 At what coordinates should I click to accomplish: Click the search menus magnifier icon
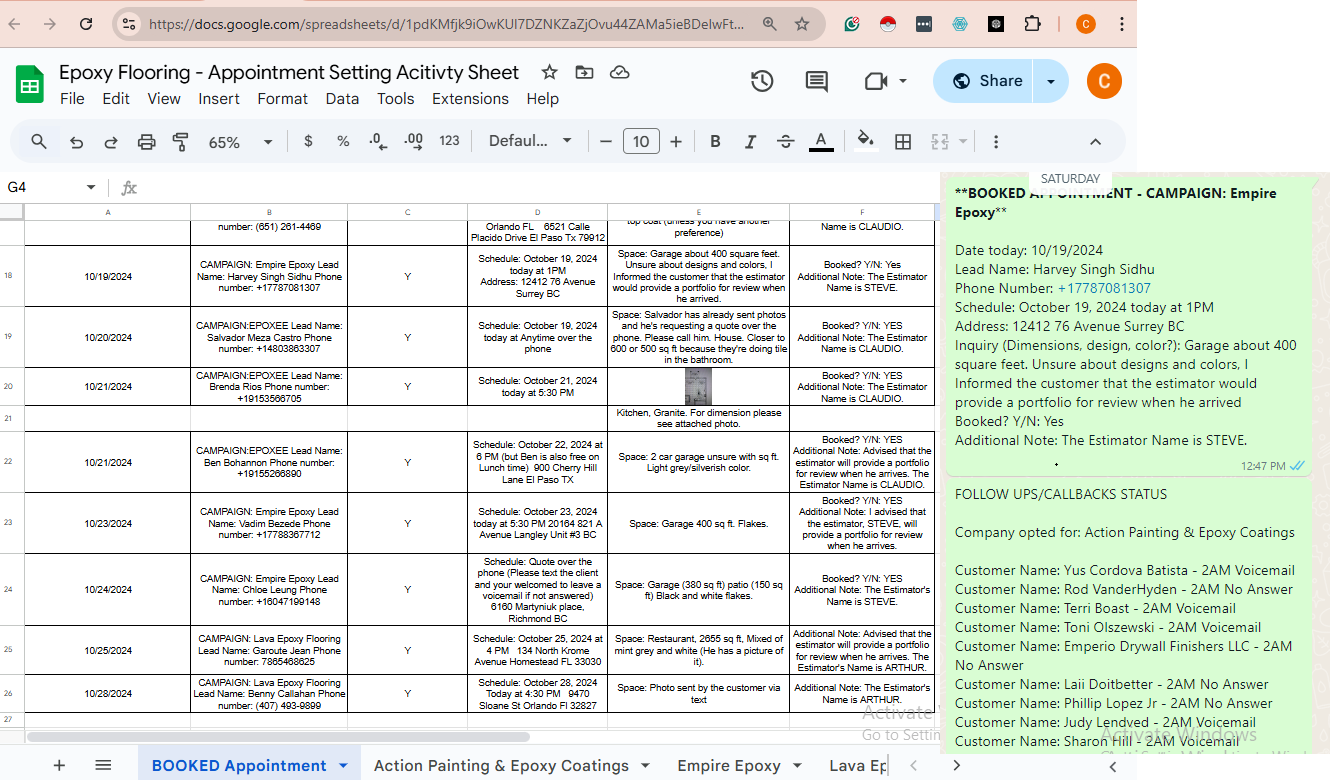pyautogui.click(x=39, y=142)
